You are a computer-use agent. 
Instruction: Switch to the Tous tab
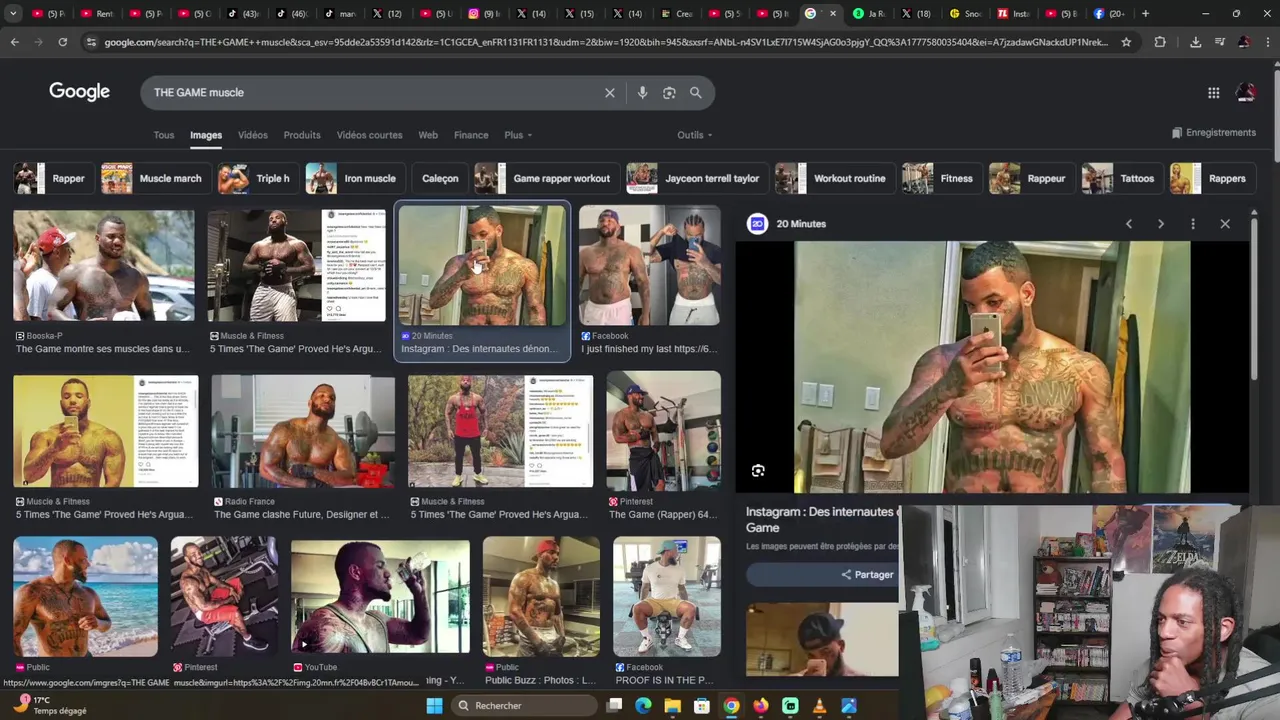[x=164, y=135]
